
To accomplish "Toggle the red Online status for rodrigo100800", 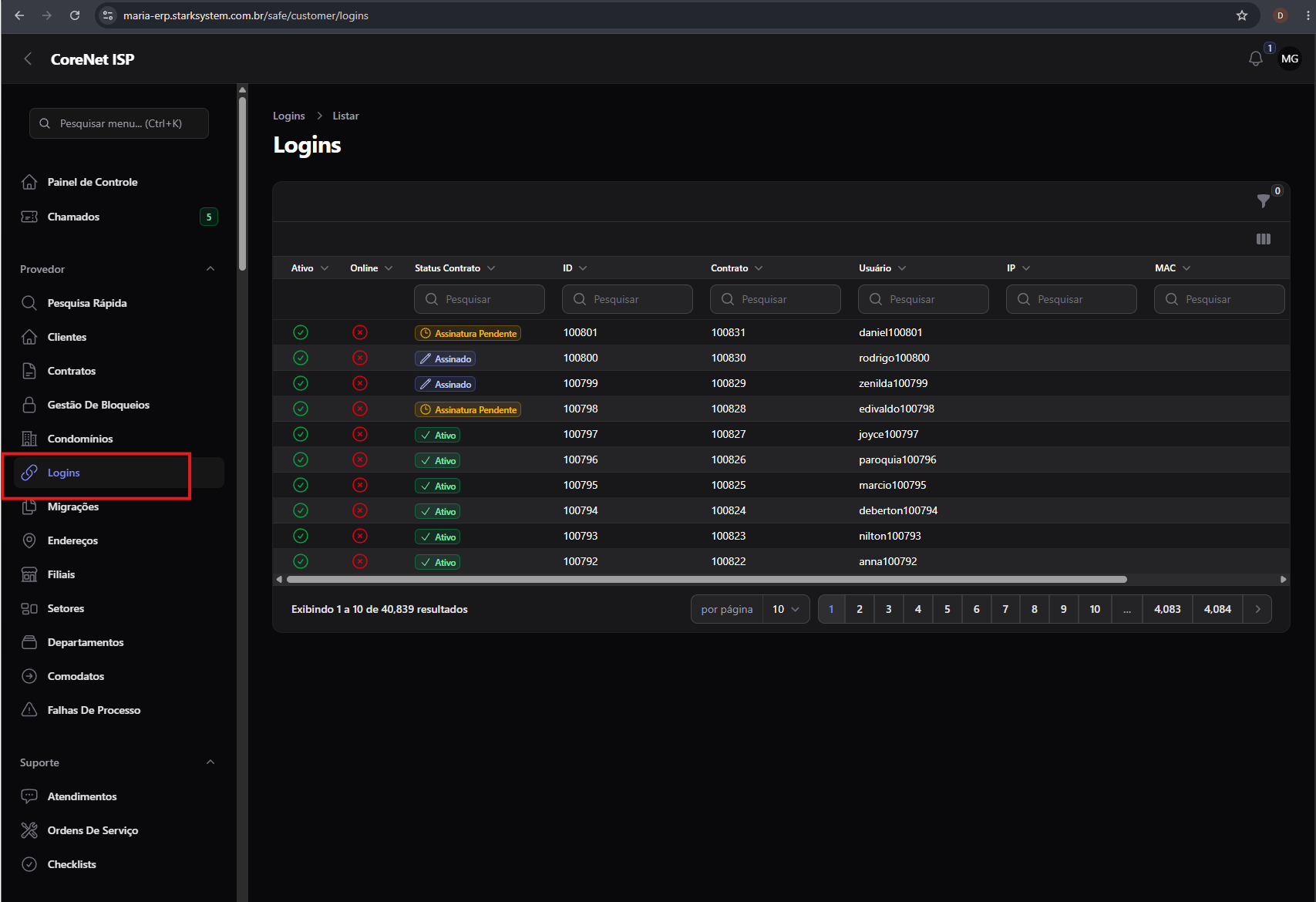I will (x=360, y=358).
